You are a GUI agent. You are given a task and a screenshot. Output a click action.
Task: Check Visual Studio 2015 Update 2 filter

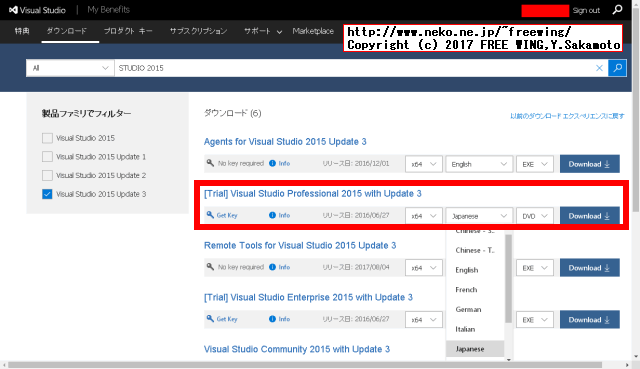(47, 176)
